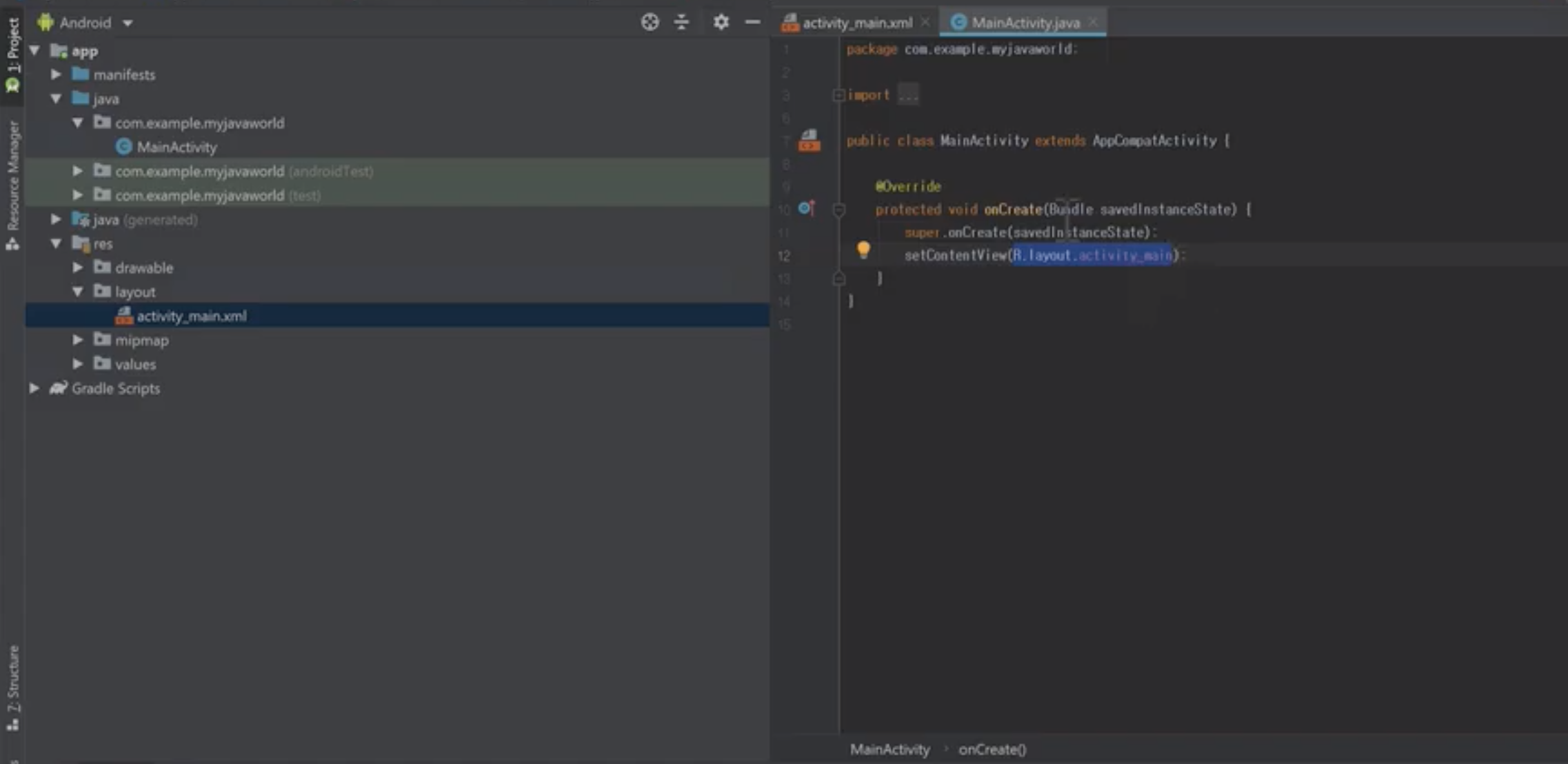Click MainActivity in the breadcrumb bar
Screen dimensions: 1568x764
(x=889, y=749)
